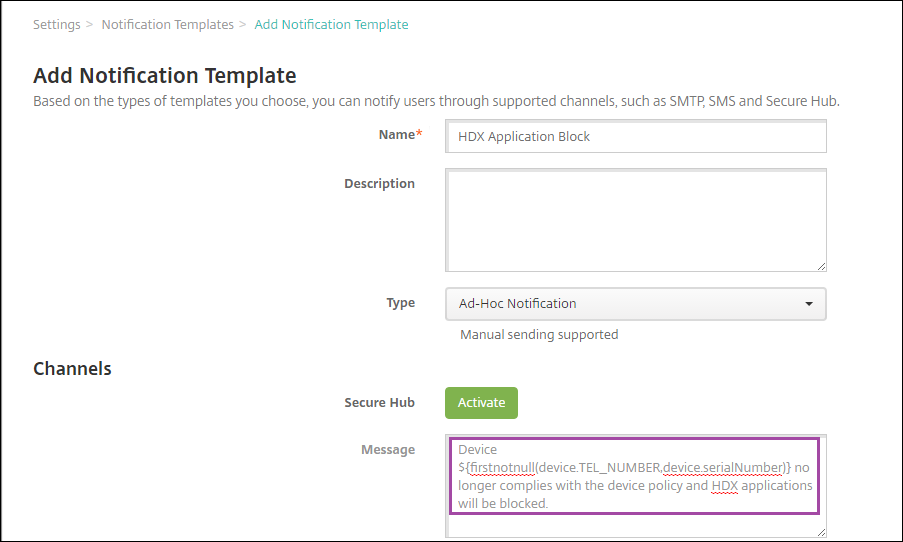Click the Message box resize handle
The width and height of the screenshot is (903, 542).
[821, 533]
